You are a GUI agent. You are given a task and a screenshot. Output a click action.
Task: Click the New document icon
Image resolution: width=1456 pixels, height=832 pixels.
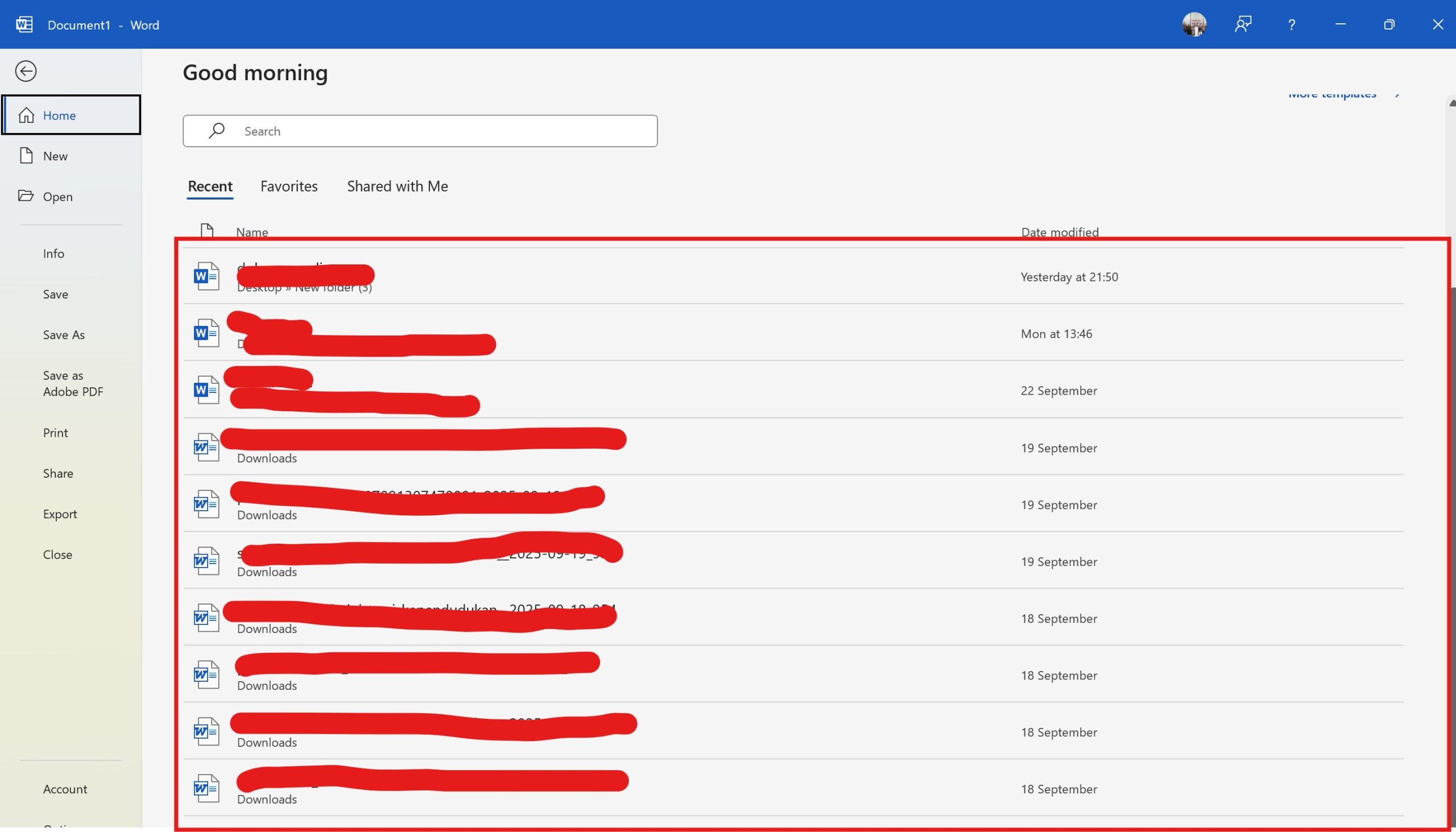pos(26,155)
